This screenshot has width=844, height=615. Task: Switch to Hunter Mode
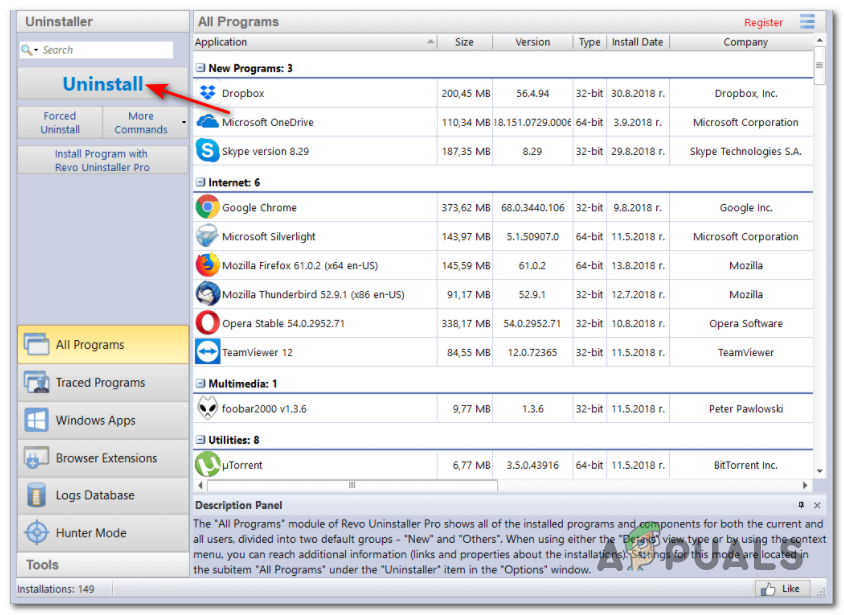[x=103, y=533]
